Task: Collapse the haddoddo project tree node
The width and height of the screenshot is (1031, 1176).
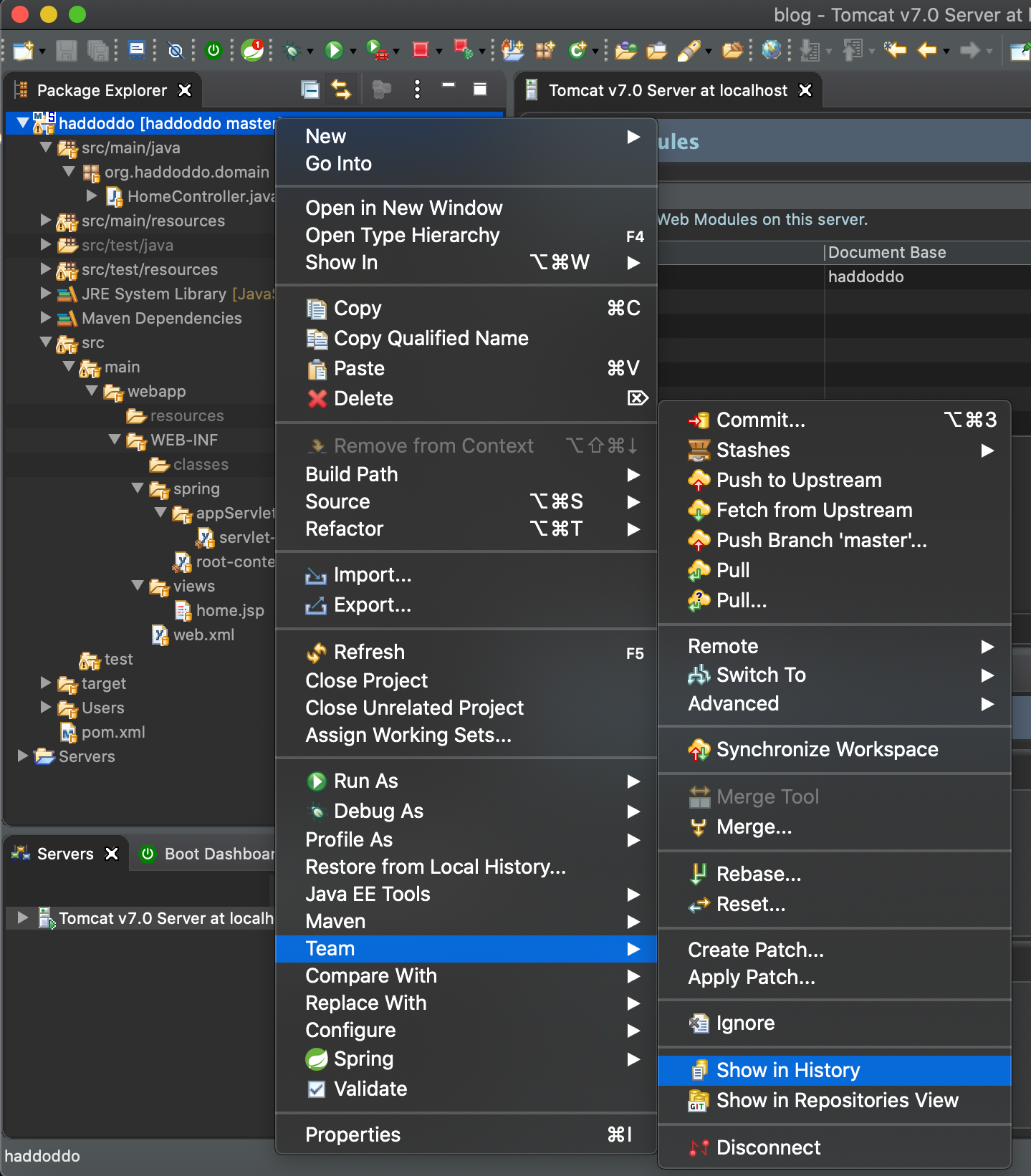Action: [22, 123]
